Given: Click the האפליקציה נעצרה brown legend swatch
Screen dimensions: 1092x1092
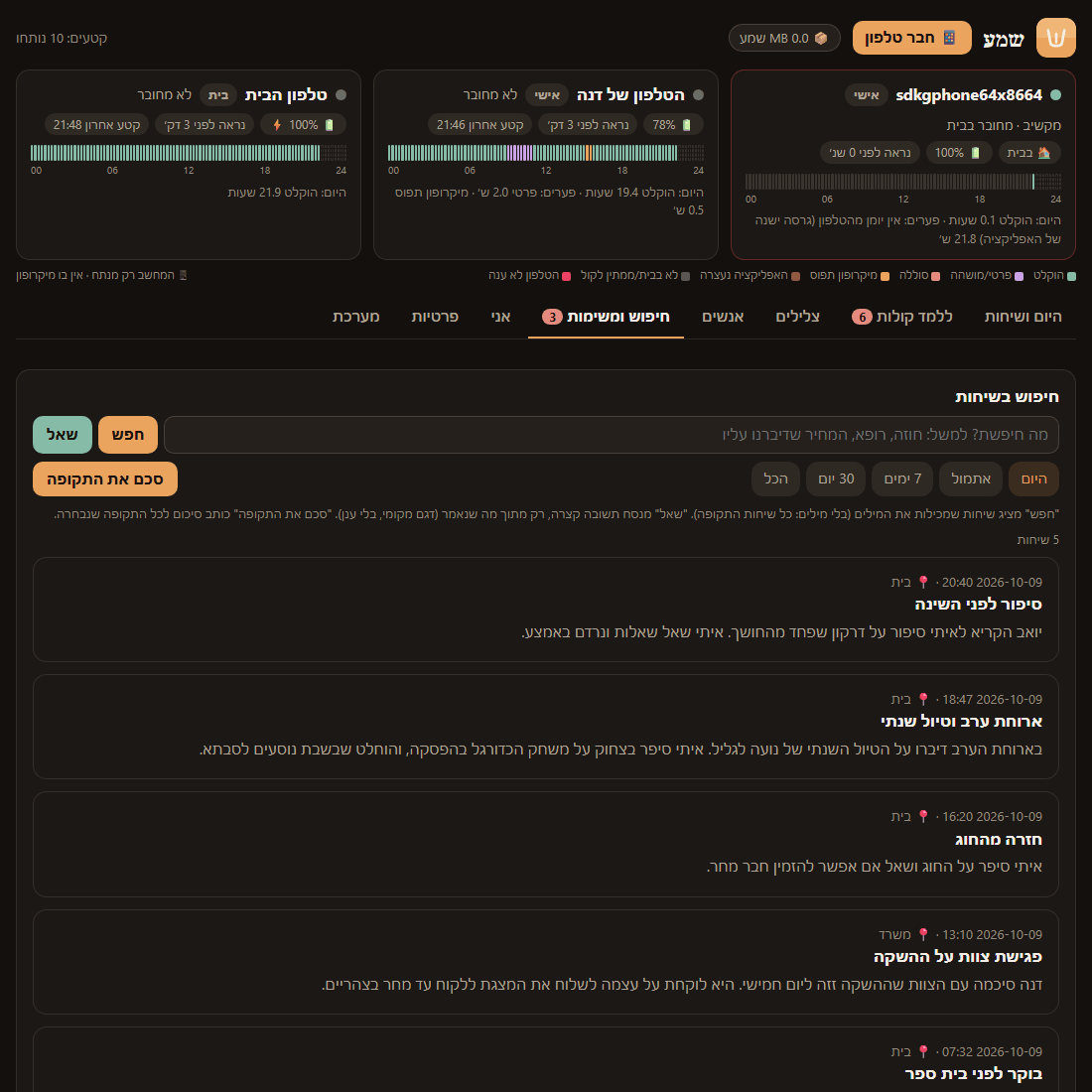Looking at the screenshot, I should (795, 277).
